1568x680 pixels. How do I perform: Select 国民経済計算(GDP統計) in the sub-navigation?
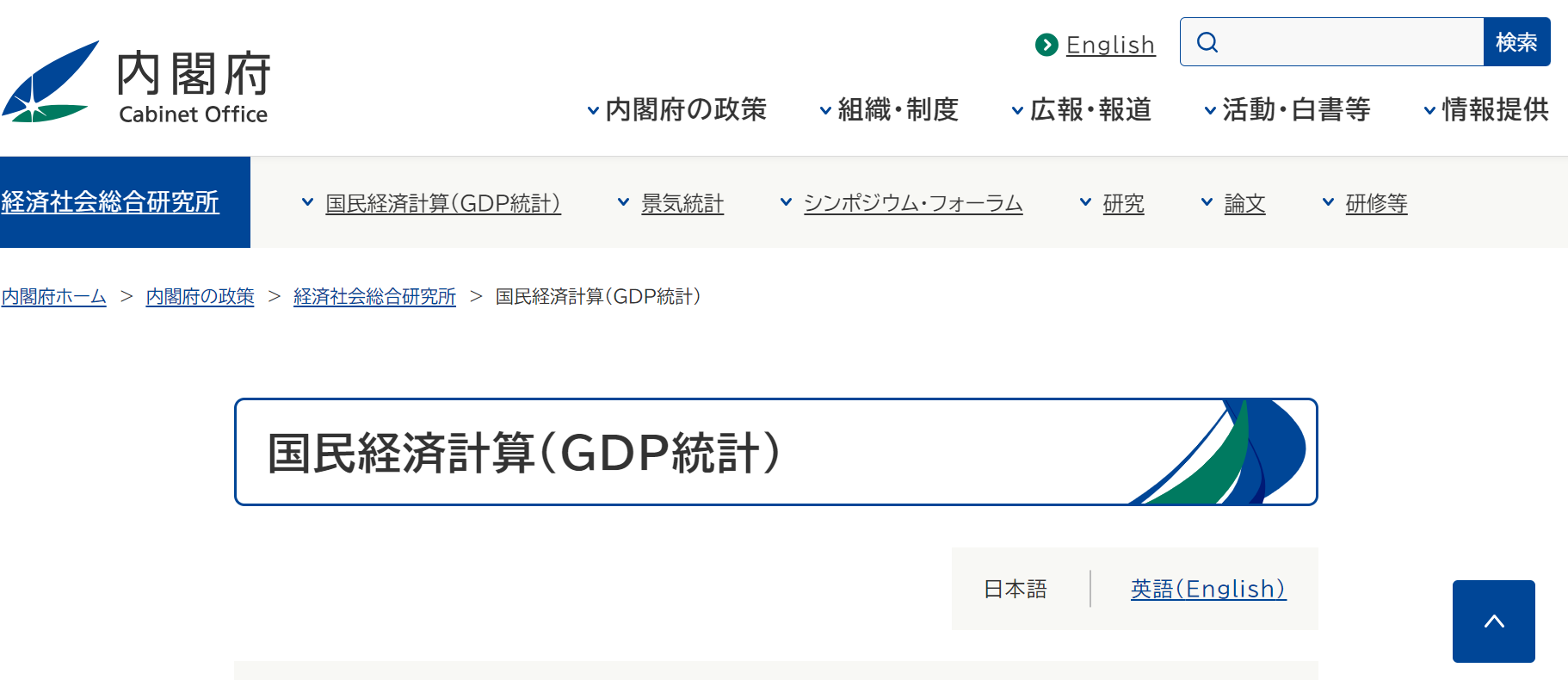(x=443, y=204)
